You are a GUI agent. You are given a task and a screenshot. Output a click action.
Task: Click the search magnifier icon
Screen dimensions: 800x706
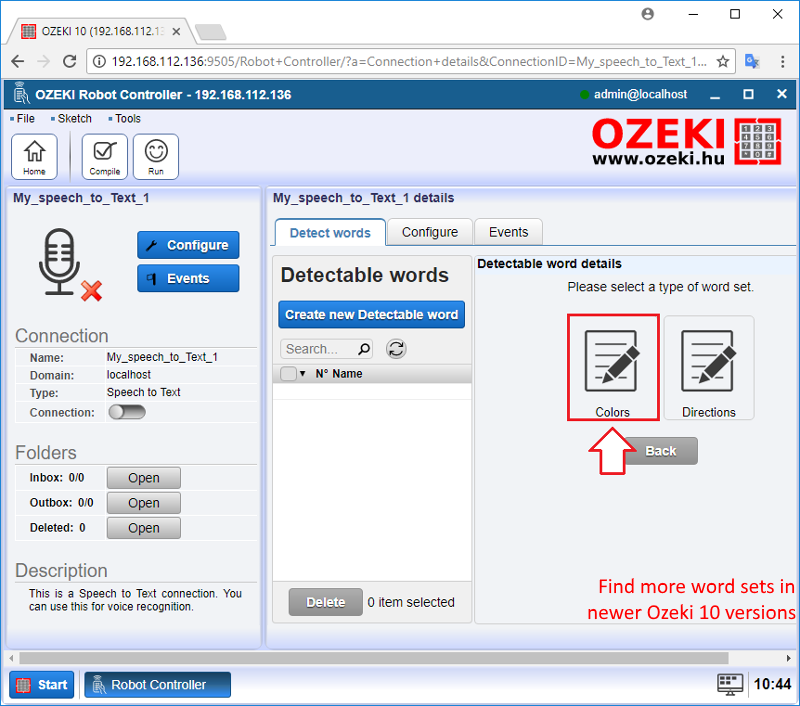tap(364, 349)
